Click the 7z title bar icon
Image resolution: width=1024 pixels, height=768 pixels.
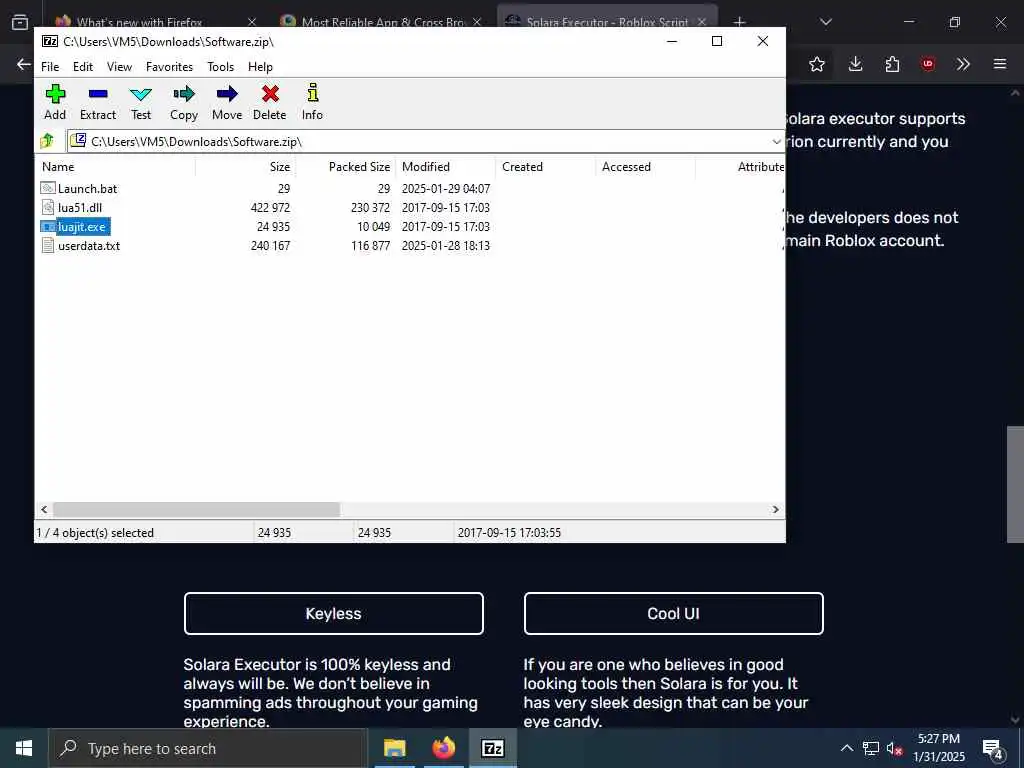pos(50,41)
